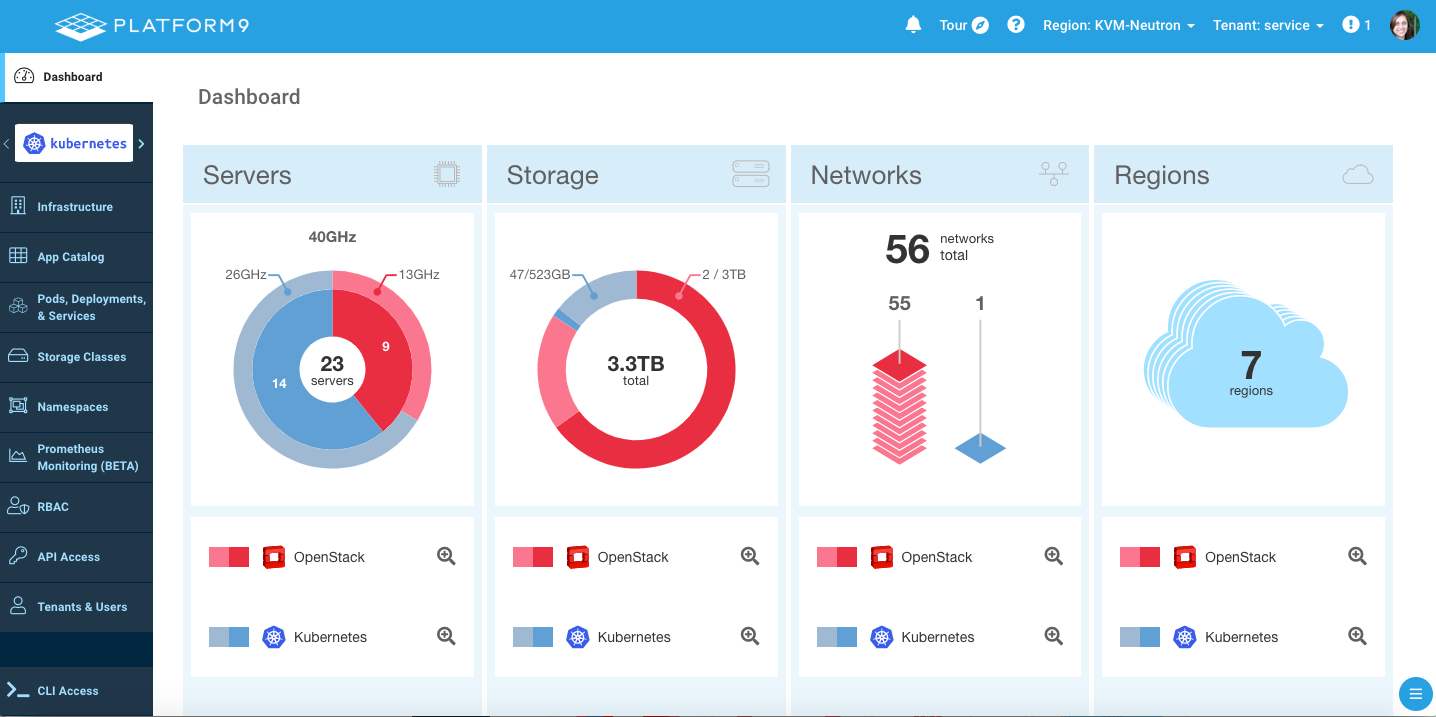The height and width of the screenshot is (717, 1436).
Task: Open the help question mark icon
Action: 1016,25
